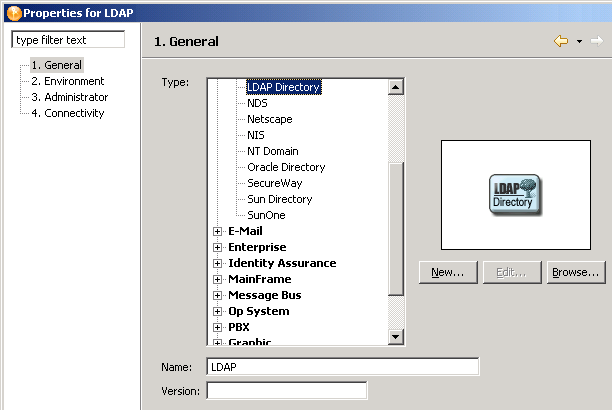Select Netscape in the Type list
The image size is (612, 410).
point(270,119)
